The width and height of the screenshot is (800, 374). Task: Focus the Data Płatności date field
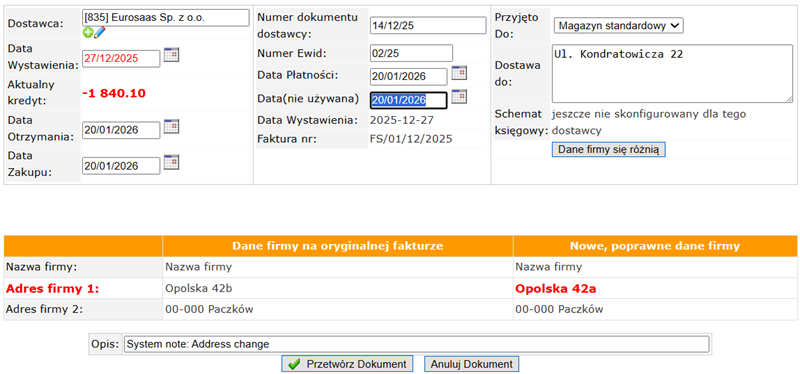[409, 77]
